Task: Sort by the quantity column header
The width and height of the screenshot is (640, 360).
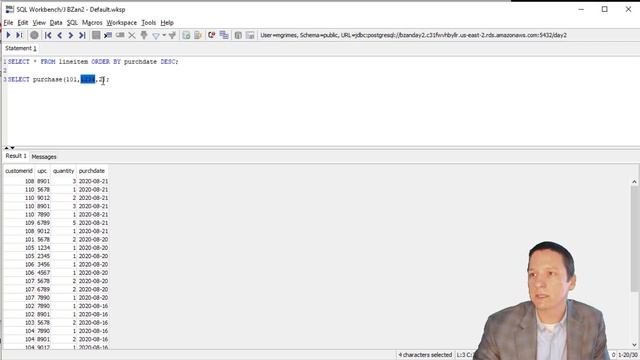Action: click(x=64, y=171)
